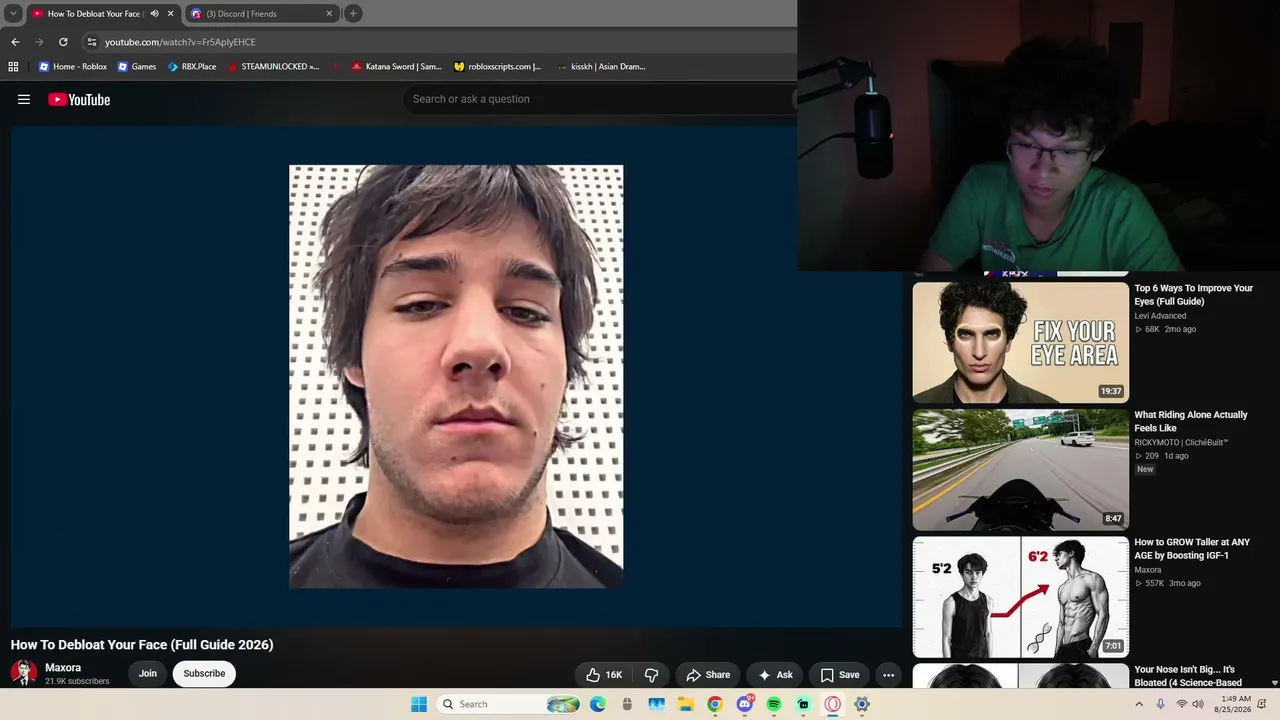
Task: Open network settings in the system tray
Action: pos(1182,704)
